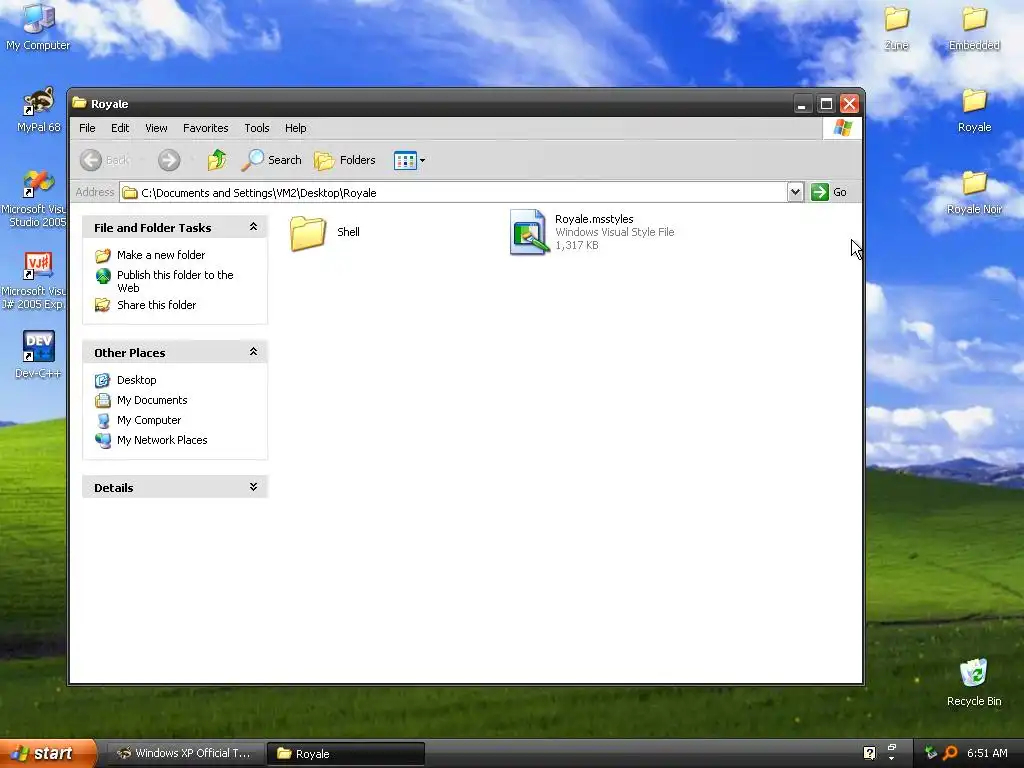Click the Windows flag logo in the menu bar
1024x768 pixels.
point(842,128)
